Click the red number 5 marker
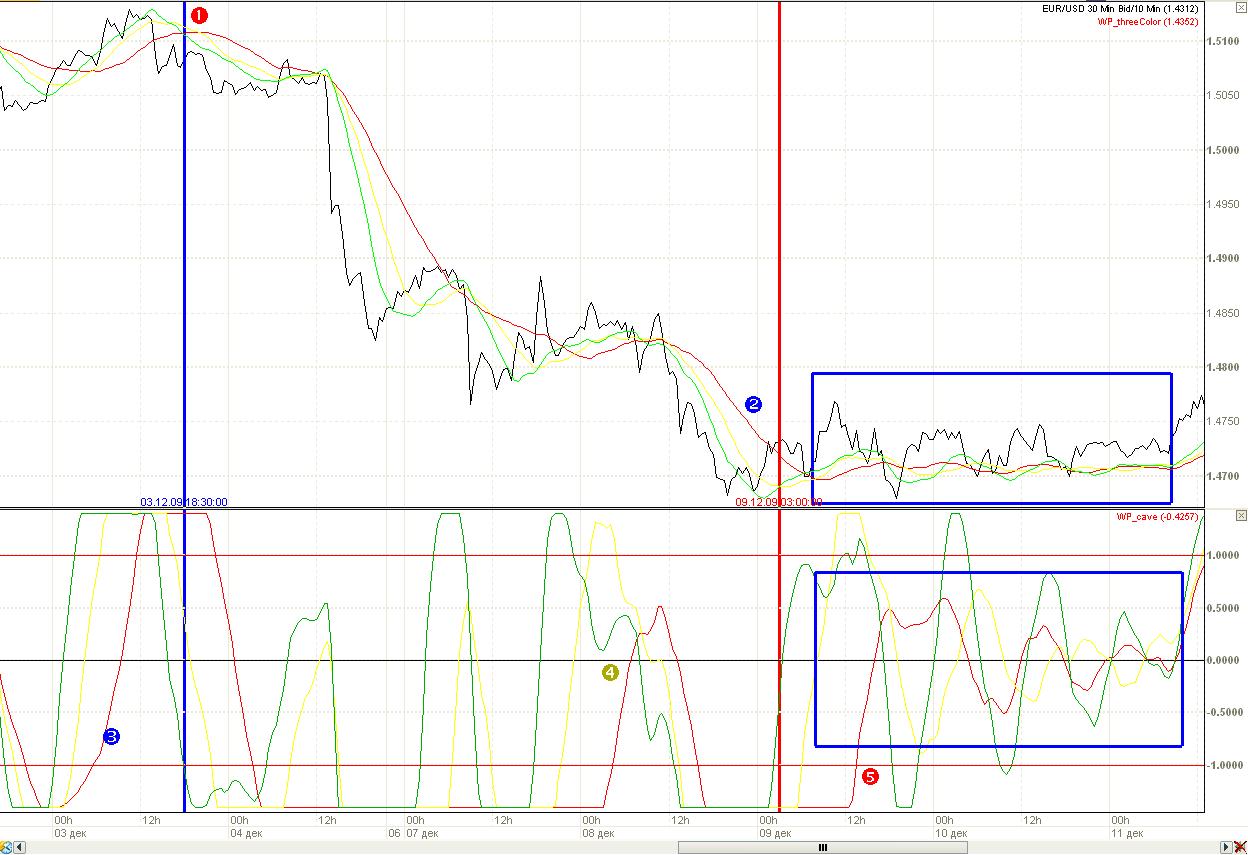The height and width of the screenshot is (855, 1248). (x=870, y=776)
